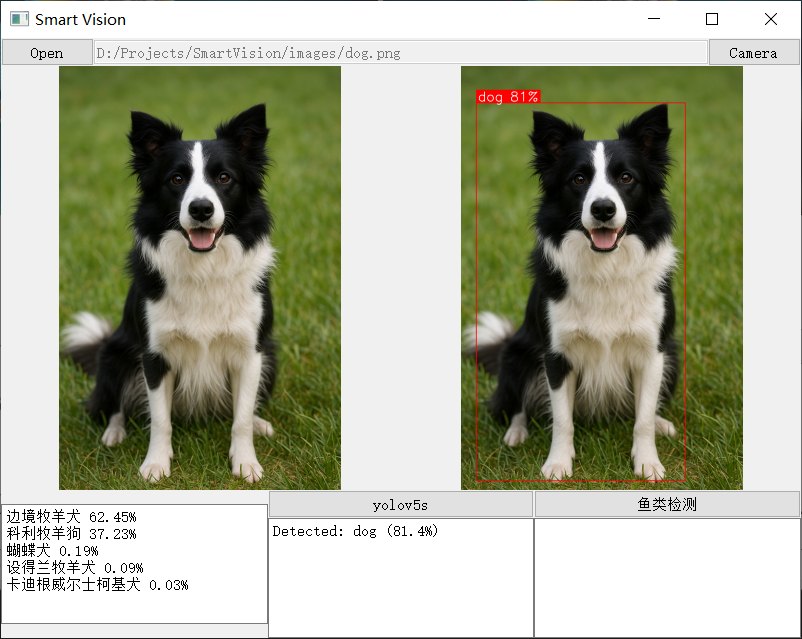Run the yolov5s detection button

coord(400,505)
